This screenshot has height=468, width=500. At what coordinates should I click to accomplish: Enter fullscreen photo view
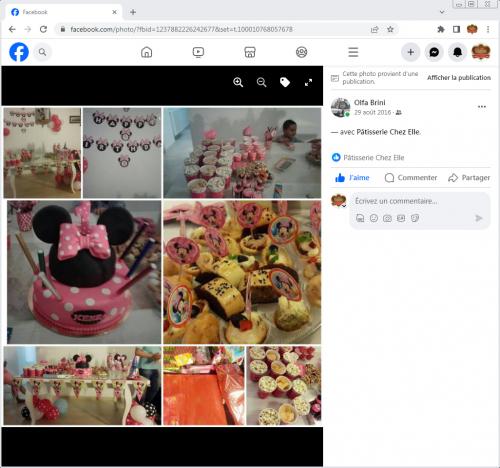[308, 82]
